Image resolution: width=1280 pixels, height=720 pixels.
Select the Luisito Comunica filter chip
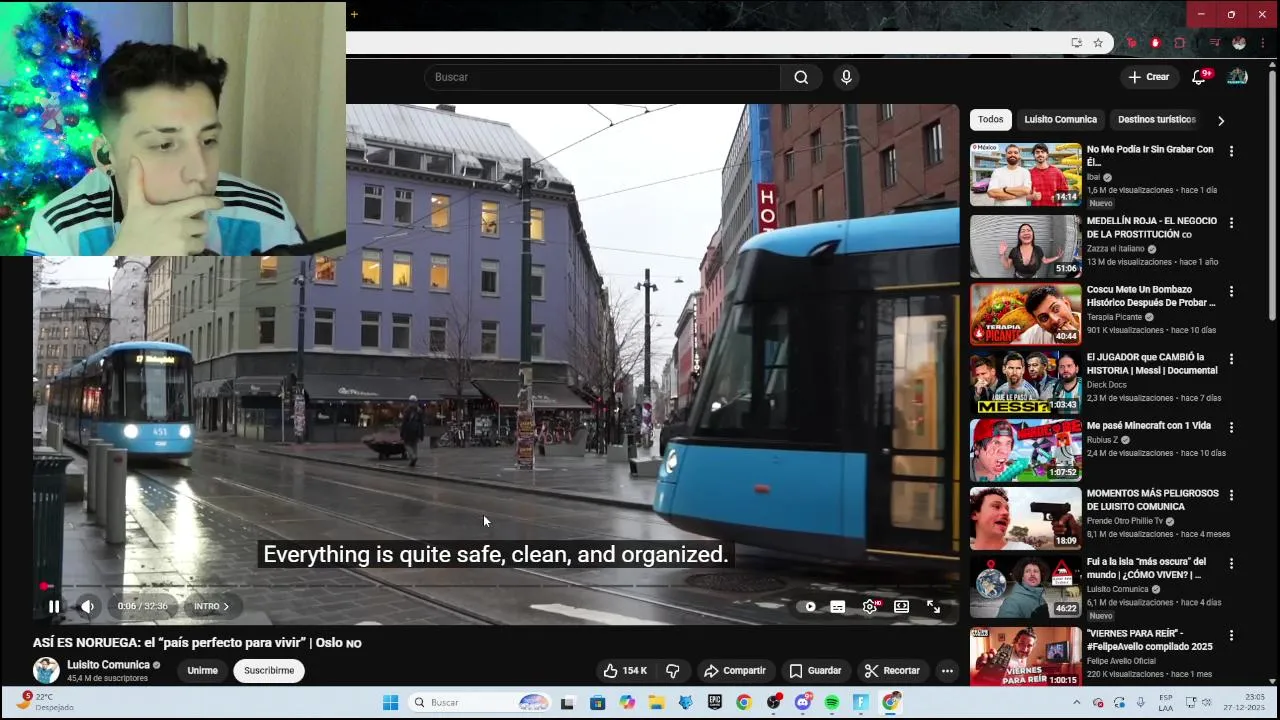(x=1060, y=120)
